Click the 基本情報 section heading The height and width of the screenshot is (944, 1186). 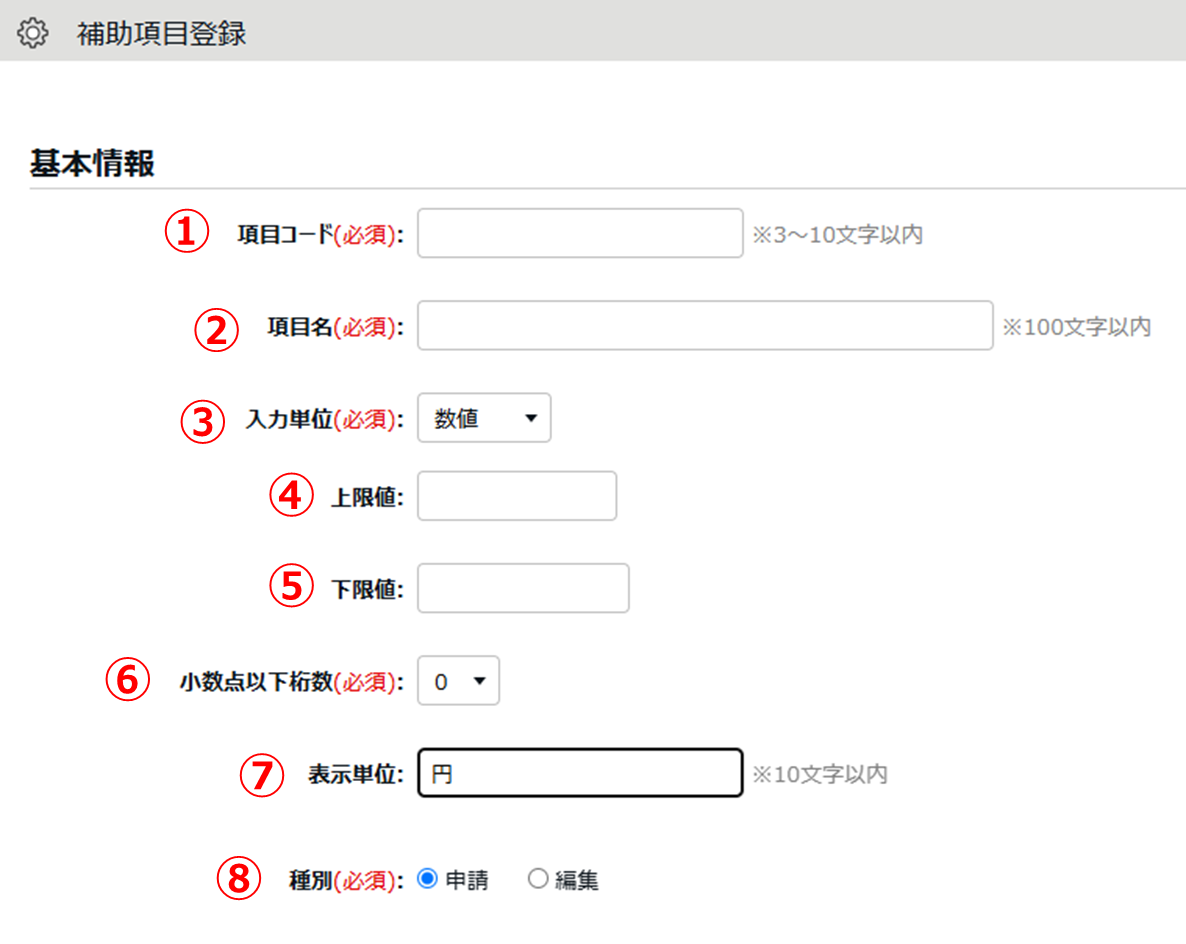point(92,163)
